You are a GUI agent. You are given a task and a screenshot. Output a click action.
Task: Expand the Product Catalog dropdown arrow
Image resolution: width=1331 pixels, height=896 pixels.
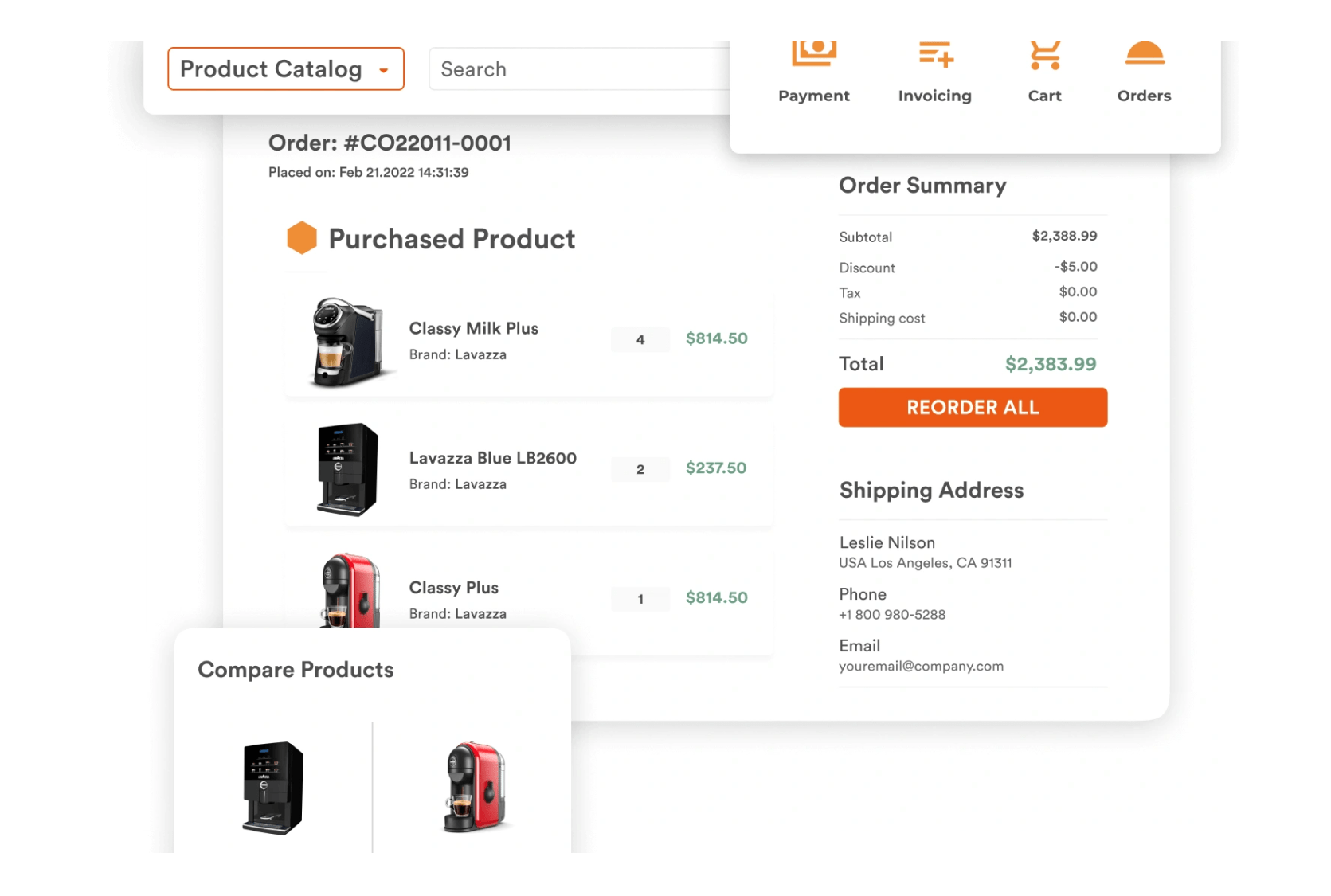coord(384,71)
